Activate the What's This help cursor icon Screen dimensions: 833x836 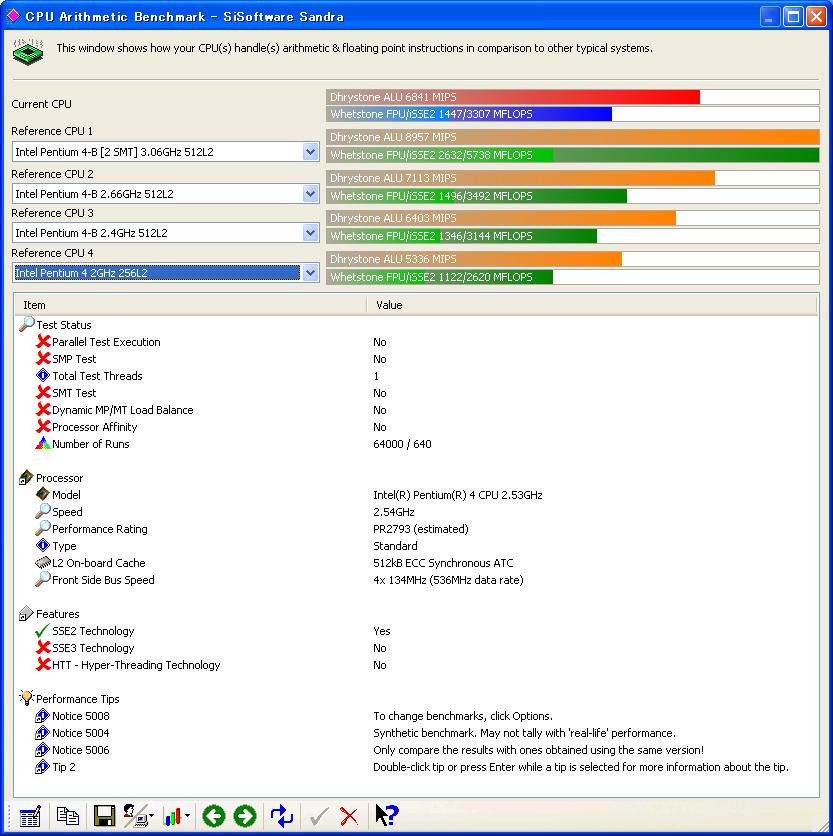tap(387, 815)
